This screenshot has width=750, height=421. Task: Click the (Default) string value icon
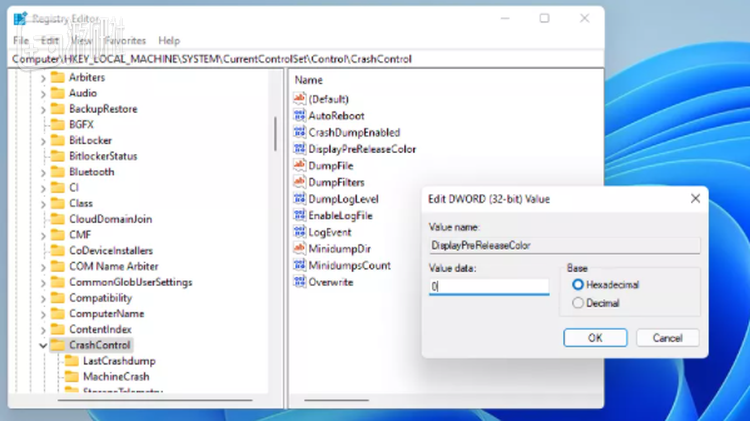(299, 99)
